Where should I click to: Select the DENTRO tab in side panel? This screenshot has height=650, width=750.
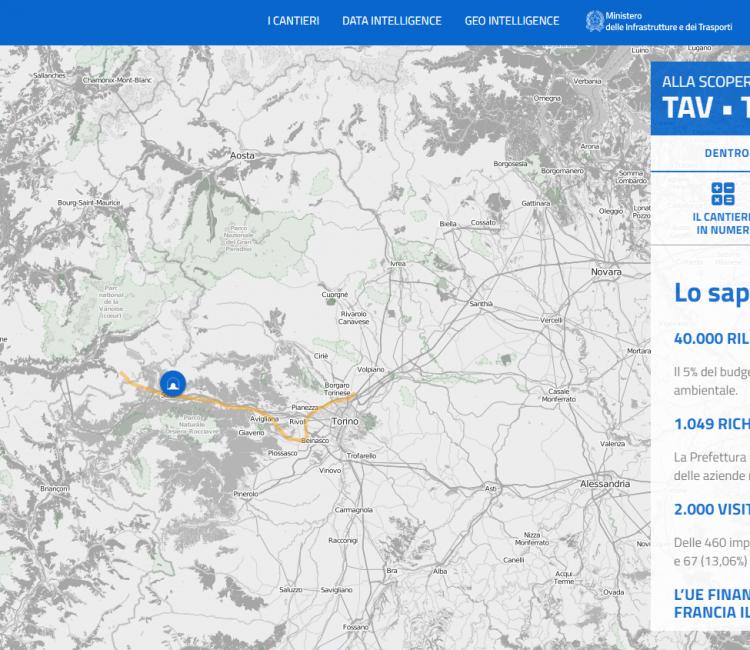(727, 153)
